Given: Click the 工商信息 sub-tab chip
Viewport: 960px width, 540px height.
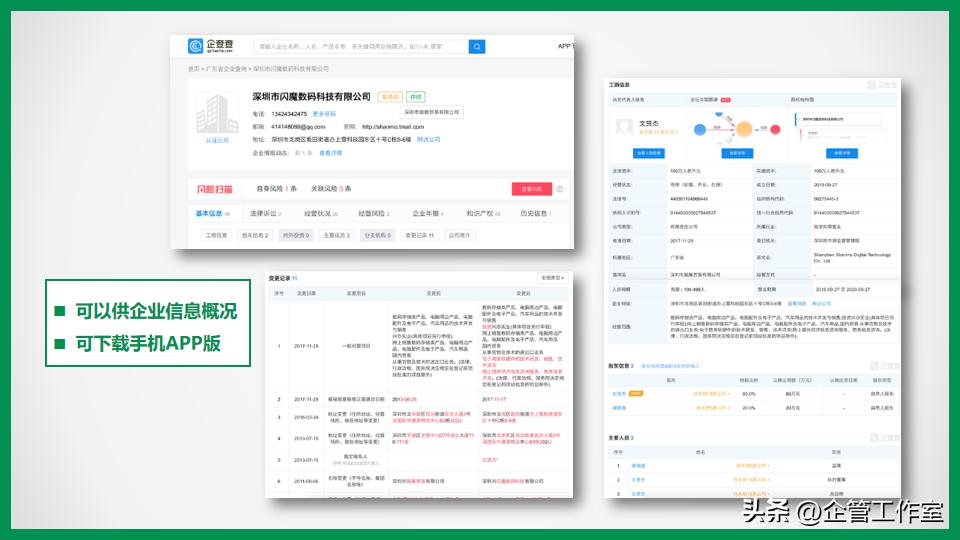Looking at the screenshot, I should click(x=216, y=235).
